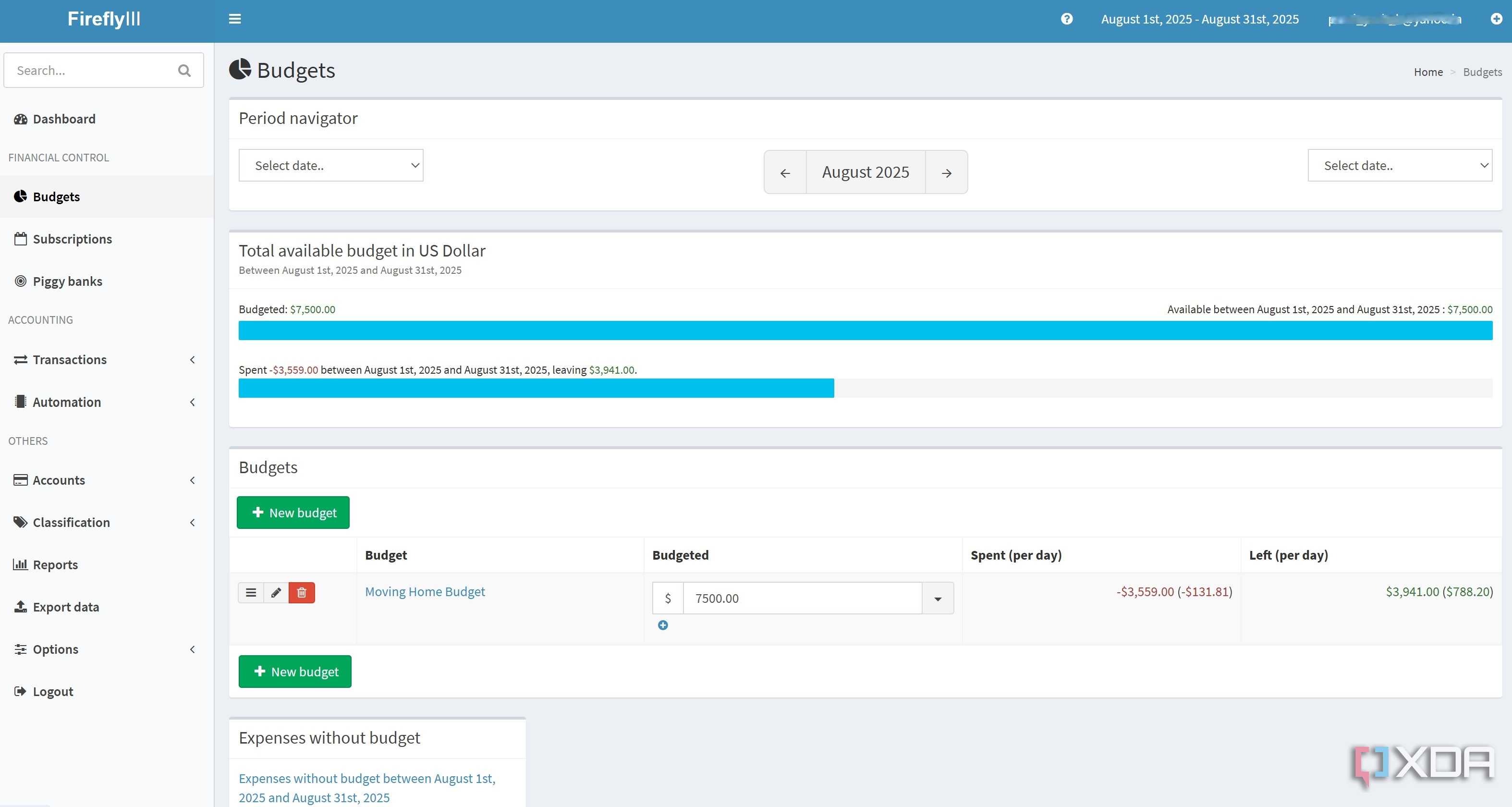Click the Spent progress bar
The width and height of the screenshot is (1512, 807).
point(865,388)
